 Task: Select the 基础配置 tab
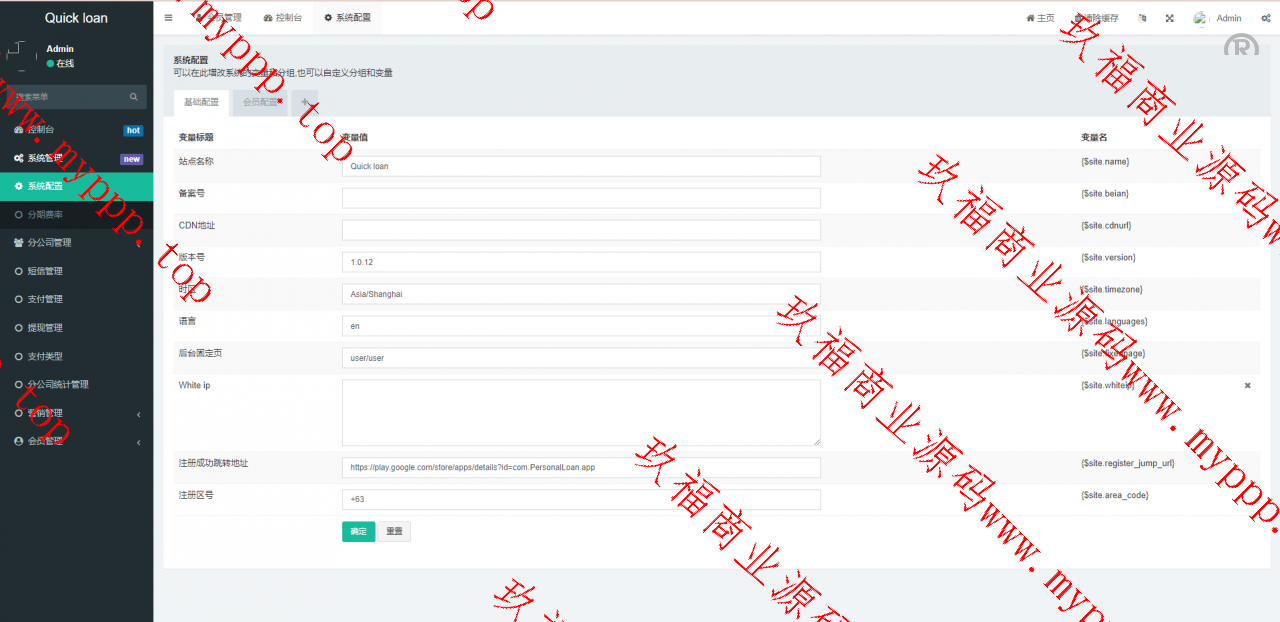click(x=201, y=102)
